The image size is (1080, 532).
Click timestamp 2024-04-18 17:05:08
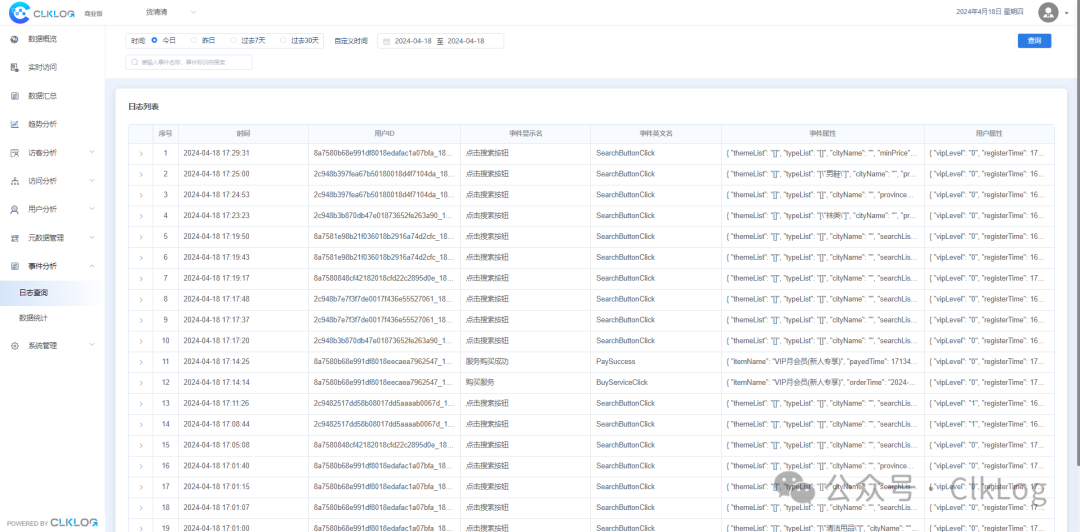tap(216, 444)
